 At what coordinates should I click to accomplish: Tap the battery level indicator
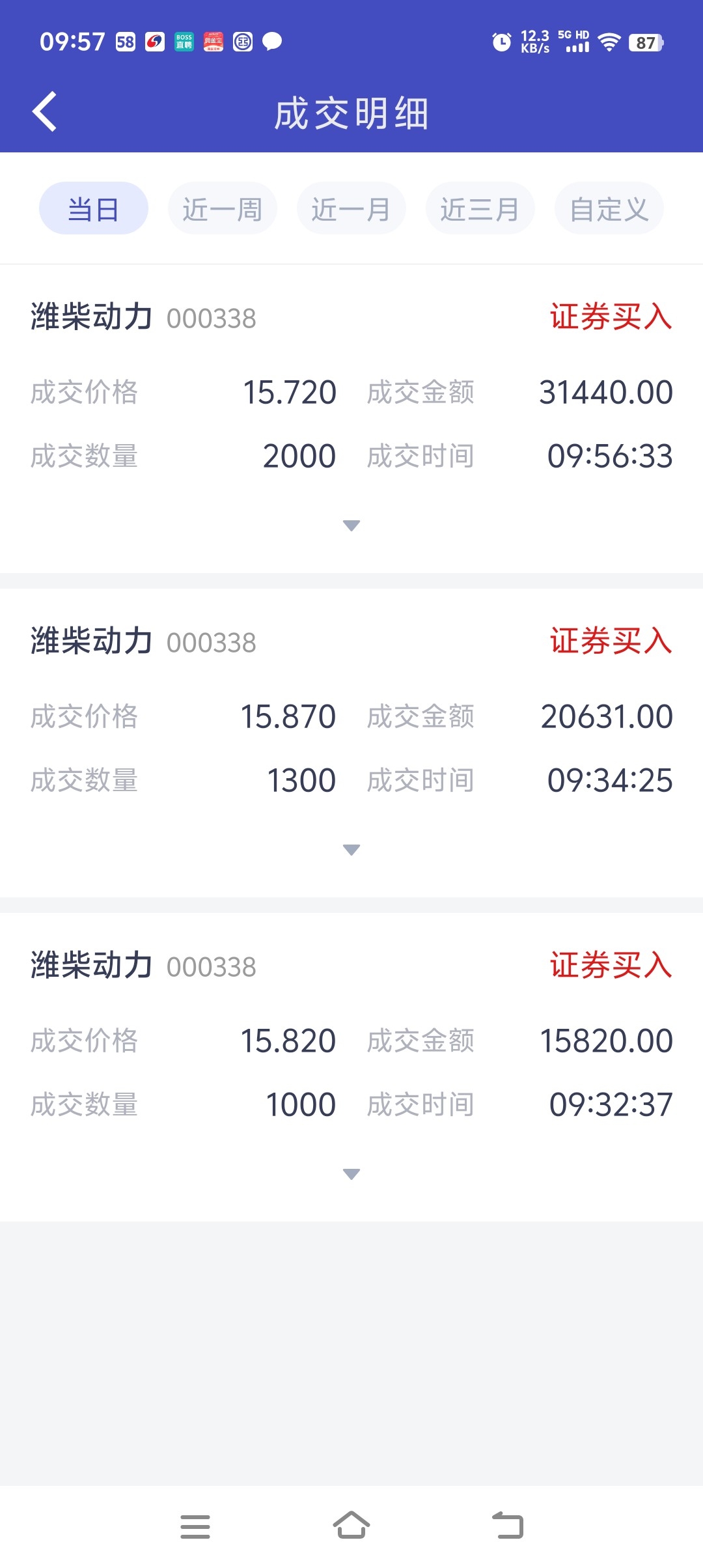click(646, 43)
